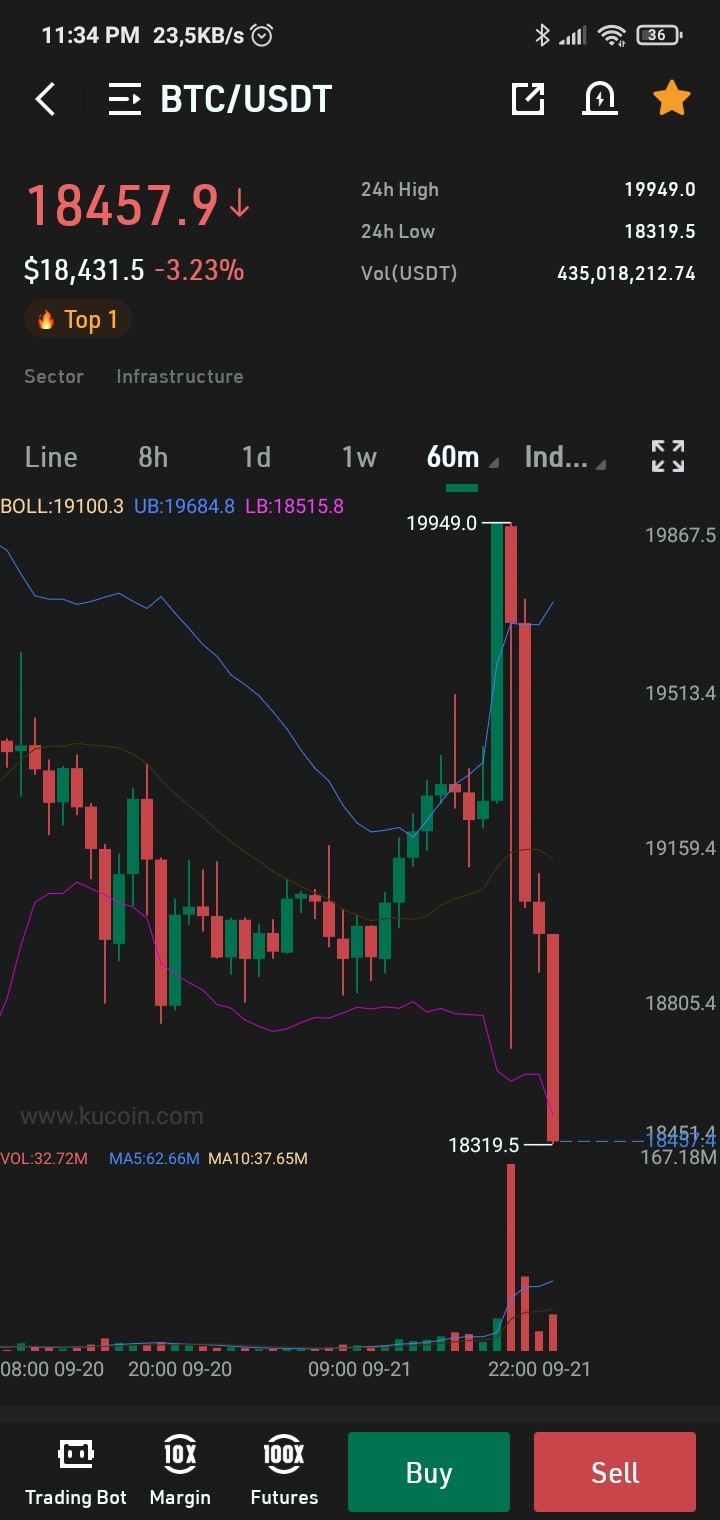720x1520 pixels.
Task: Tap the Top 1 hot badge
Action: tap(78, 320)
